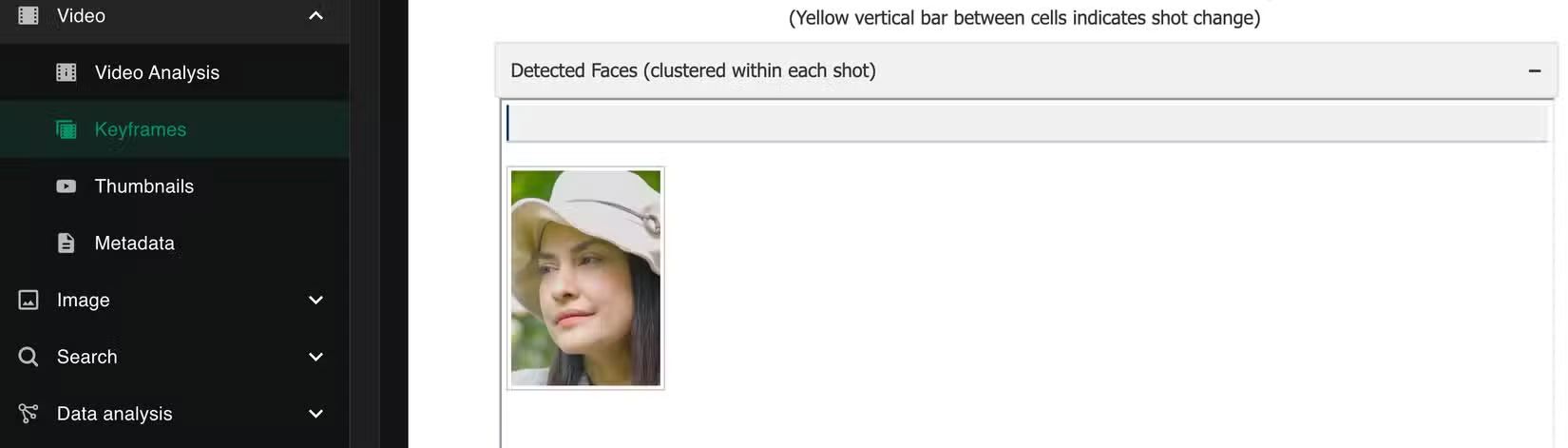Screen dimensions: 1568x448
Task: Focus the text field above the face
Action: pyautogui.click(x=1026, y=124)
